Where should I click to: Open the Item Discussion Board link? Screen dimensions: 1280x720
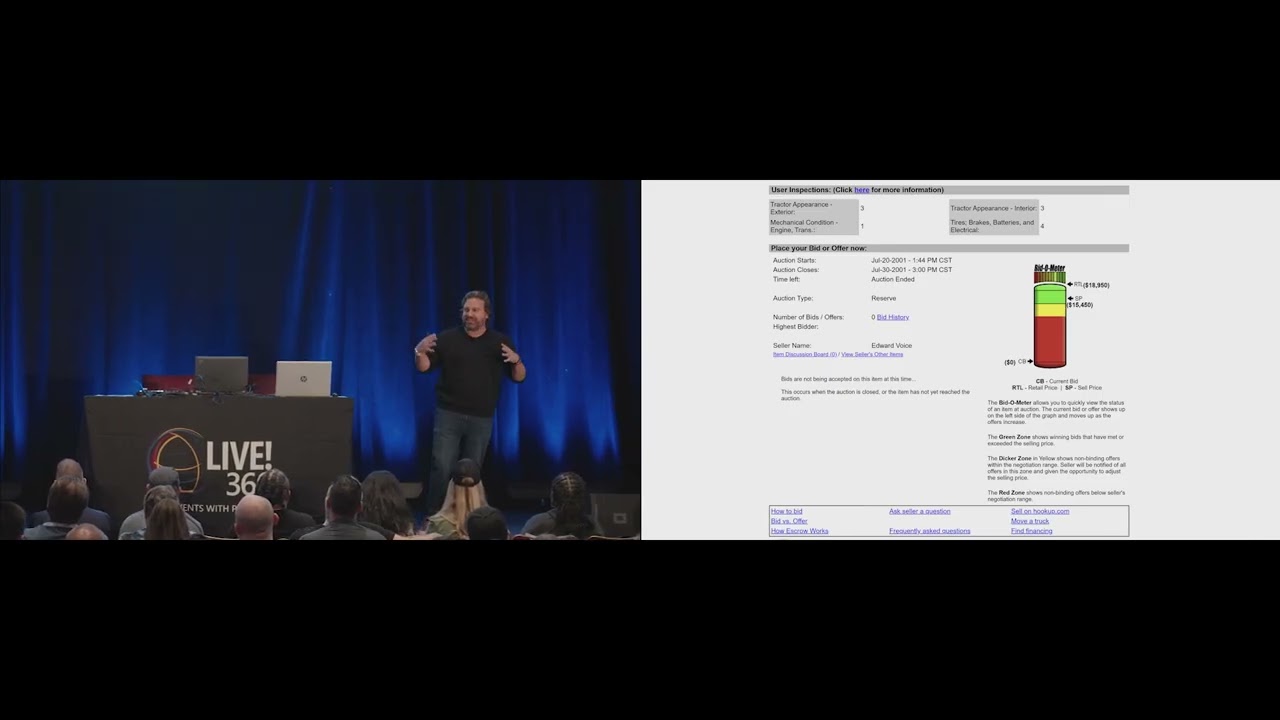coord(804,354)
